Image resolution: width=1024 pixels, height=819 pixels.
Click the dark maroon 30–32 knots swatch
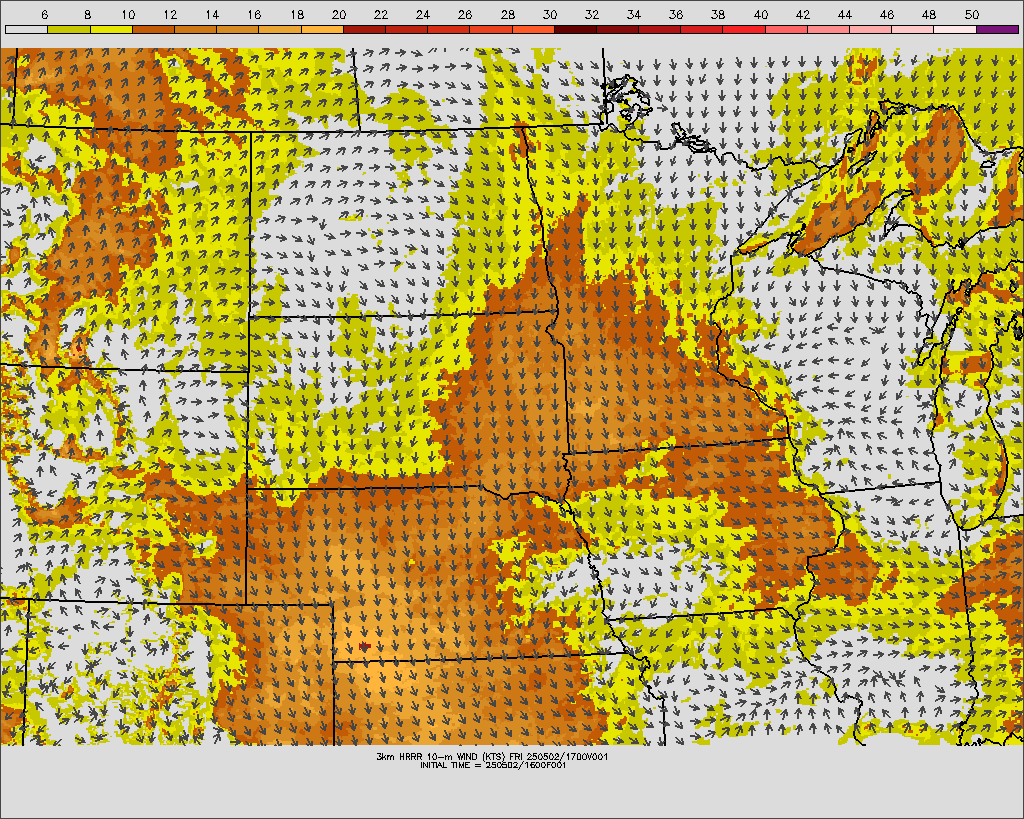point(575,29)
